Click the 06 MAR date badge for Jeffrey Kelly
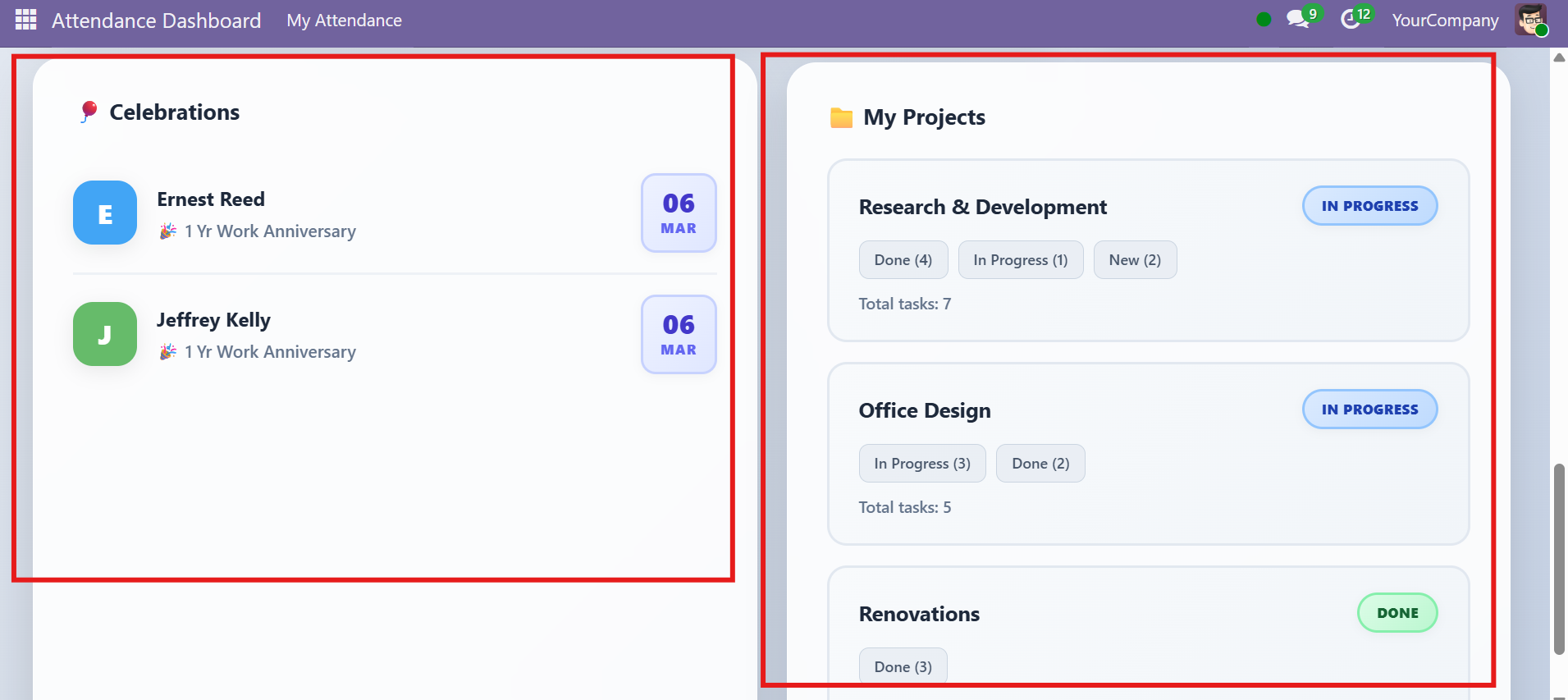 [x=679, y=334]
